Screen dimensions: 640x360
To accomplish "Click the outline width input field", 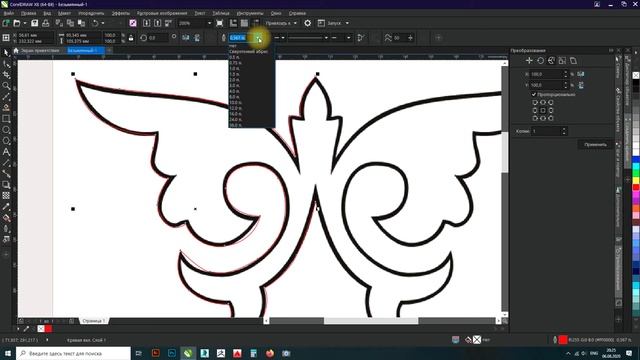I will [241, 38].
